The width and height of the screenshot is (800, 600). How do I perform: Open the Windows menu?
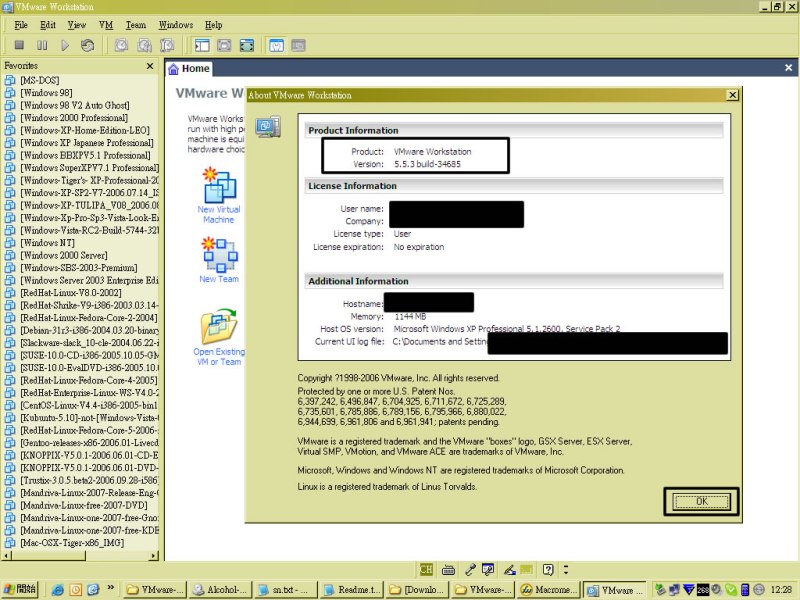tap(176, 24)
